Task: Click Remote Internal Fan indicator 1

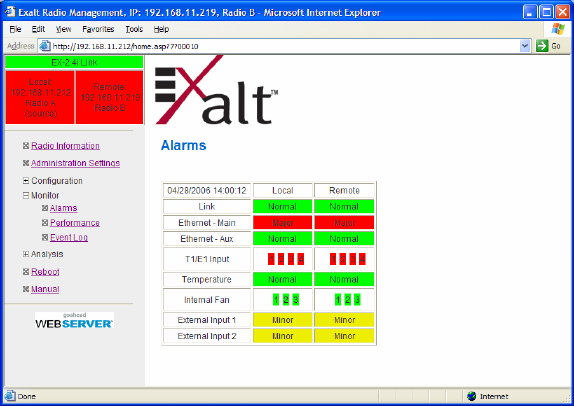Action: point(338,300)
